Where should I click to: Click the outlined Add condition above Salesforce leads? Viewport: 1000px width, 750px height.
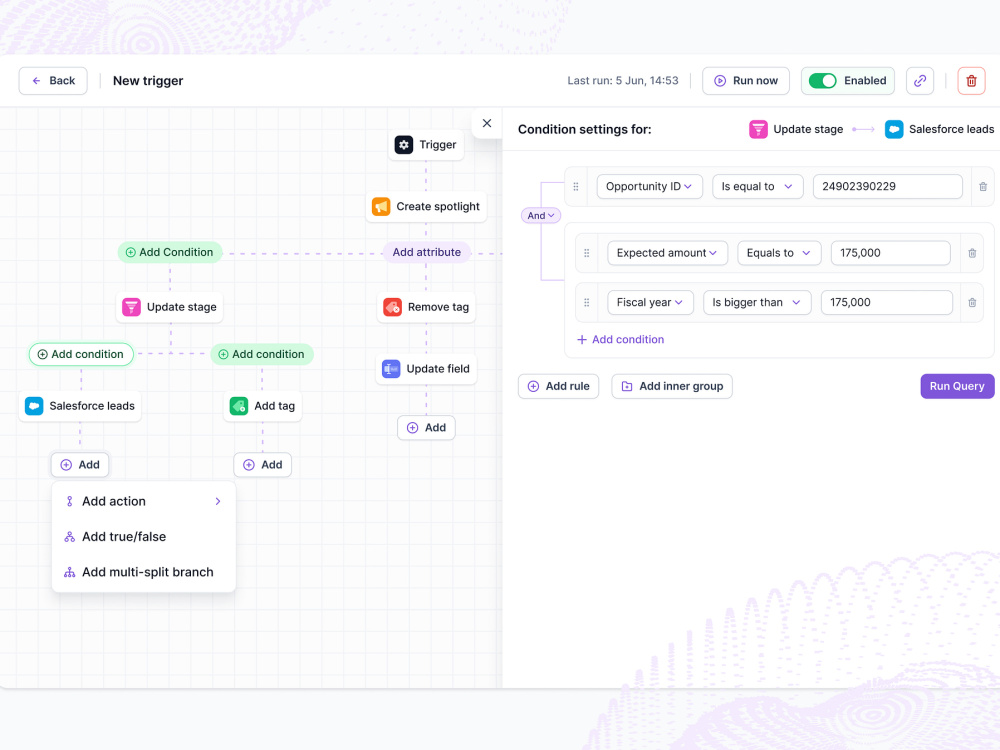point(81,355)
